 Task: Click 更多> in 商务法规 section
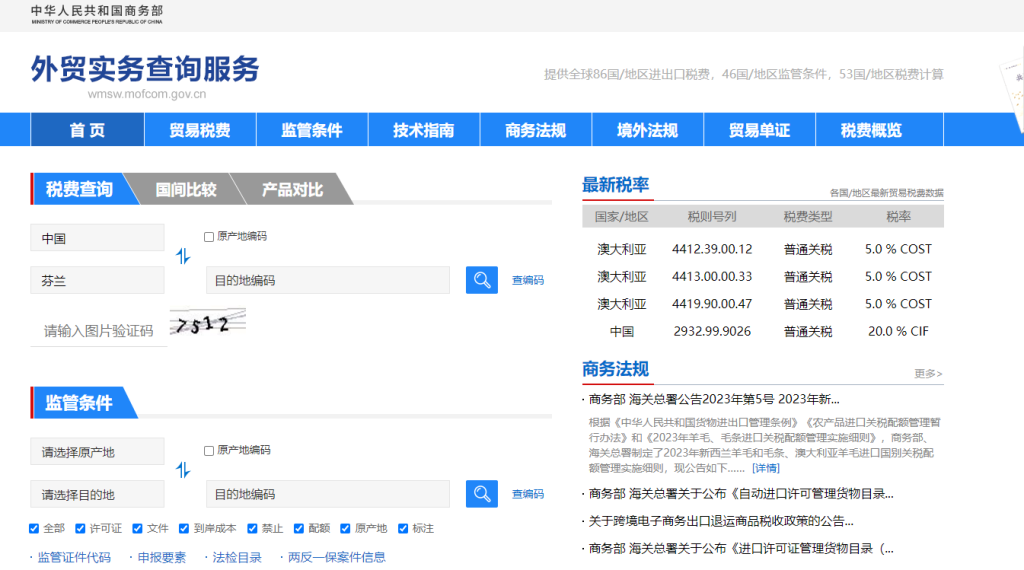928,373
